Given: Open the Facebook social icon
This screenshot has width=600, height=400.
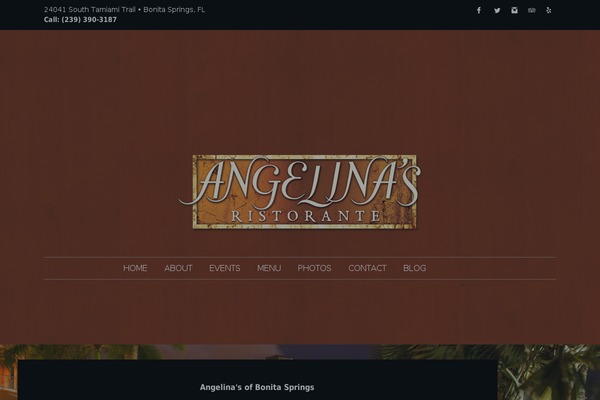Looking at the screenshot, I should (x=479, y=10).
